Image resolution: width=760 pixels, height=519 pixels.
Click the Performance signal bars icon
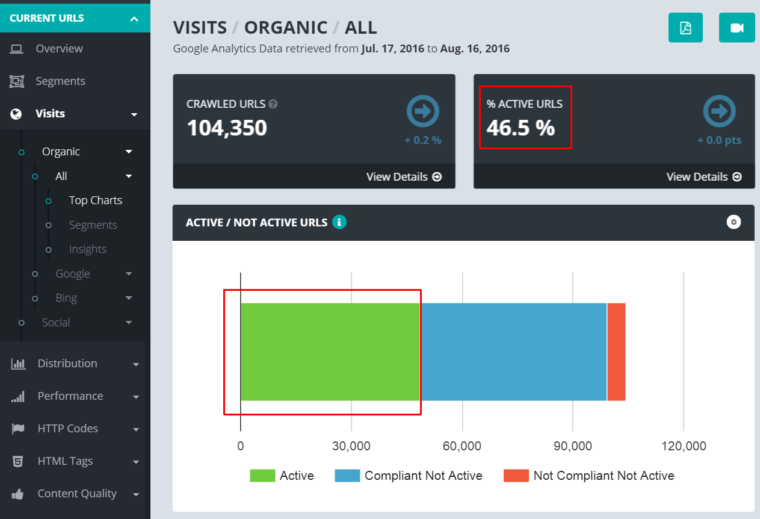click(x=18, y=396)
